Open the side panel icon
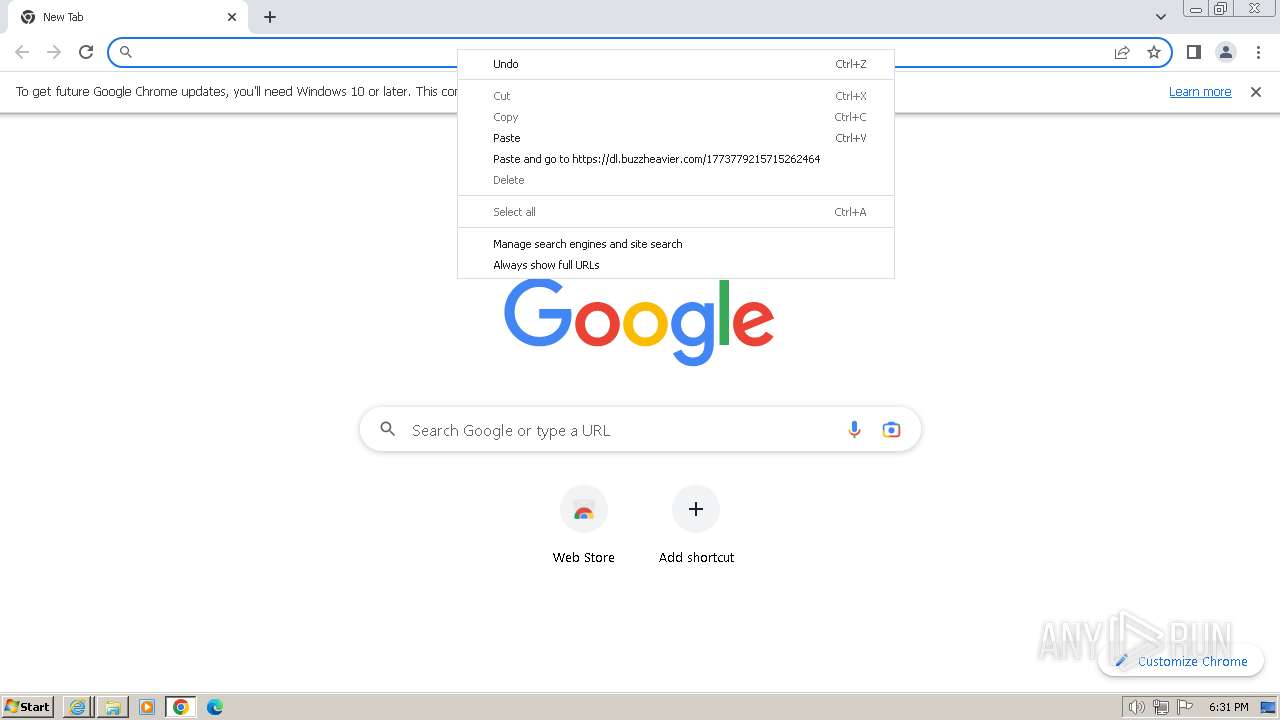This screenshot has width=1280, height=720. pos(1193,52)
